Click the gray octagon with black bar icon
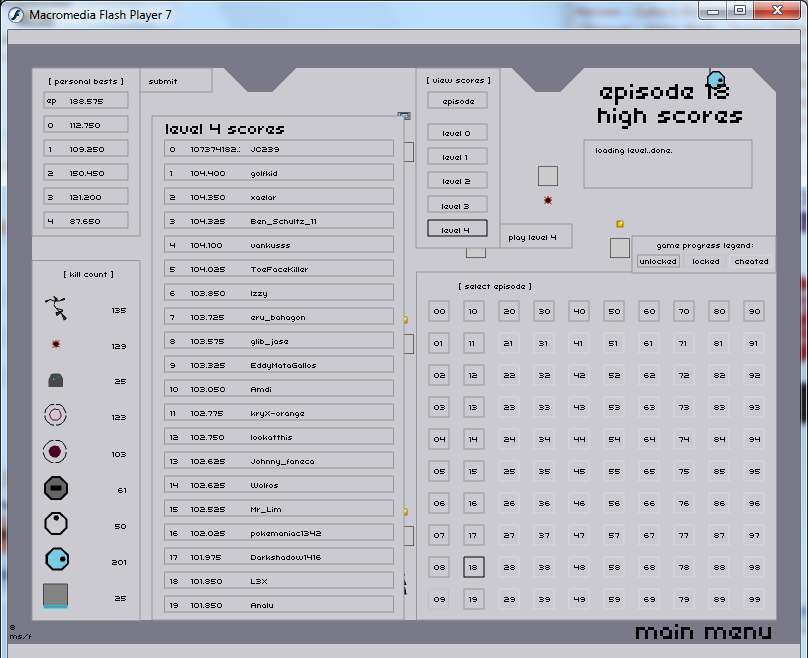 click(x=56, y=489)
